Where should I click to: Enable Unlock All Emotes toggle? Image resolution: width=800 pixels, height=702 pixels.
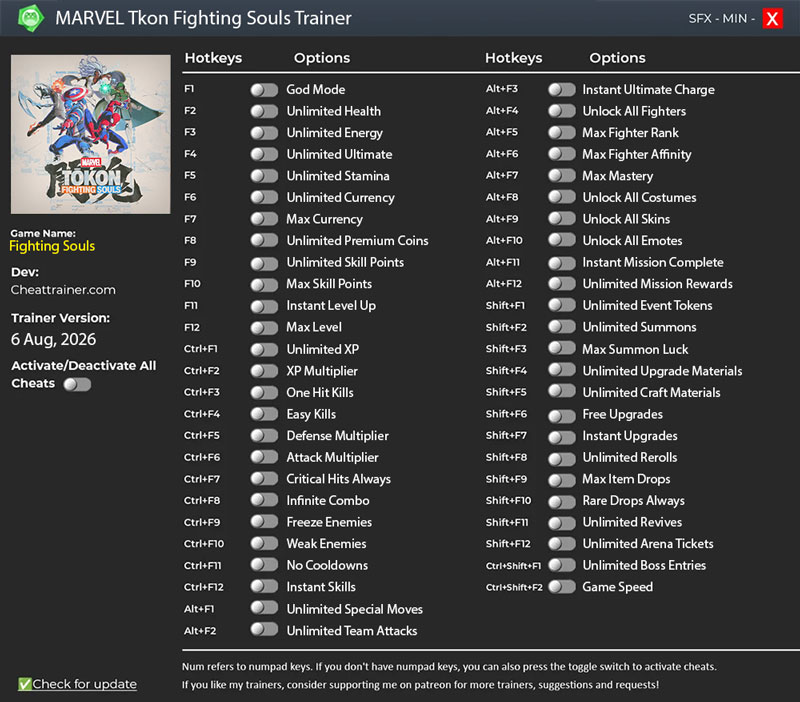pos(562,240)
